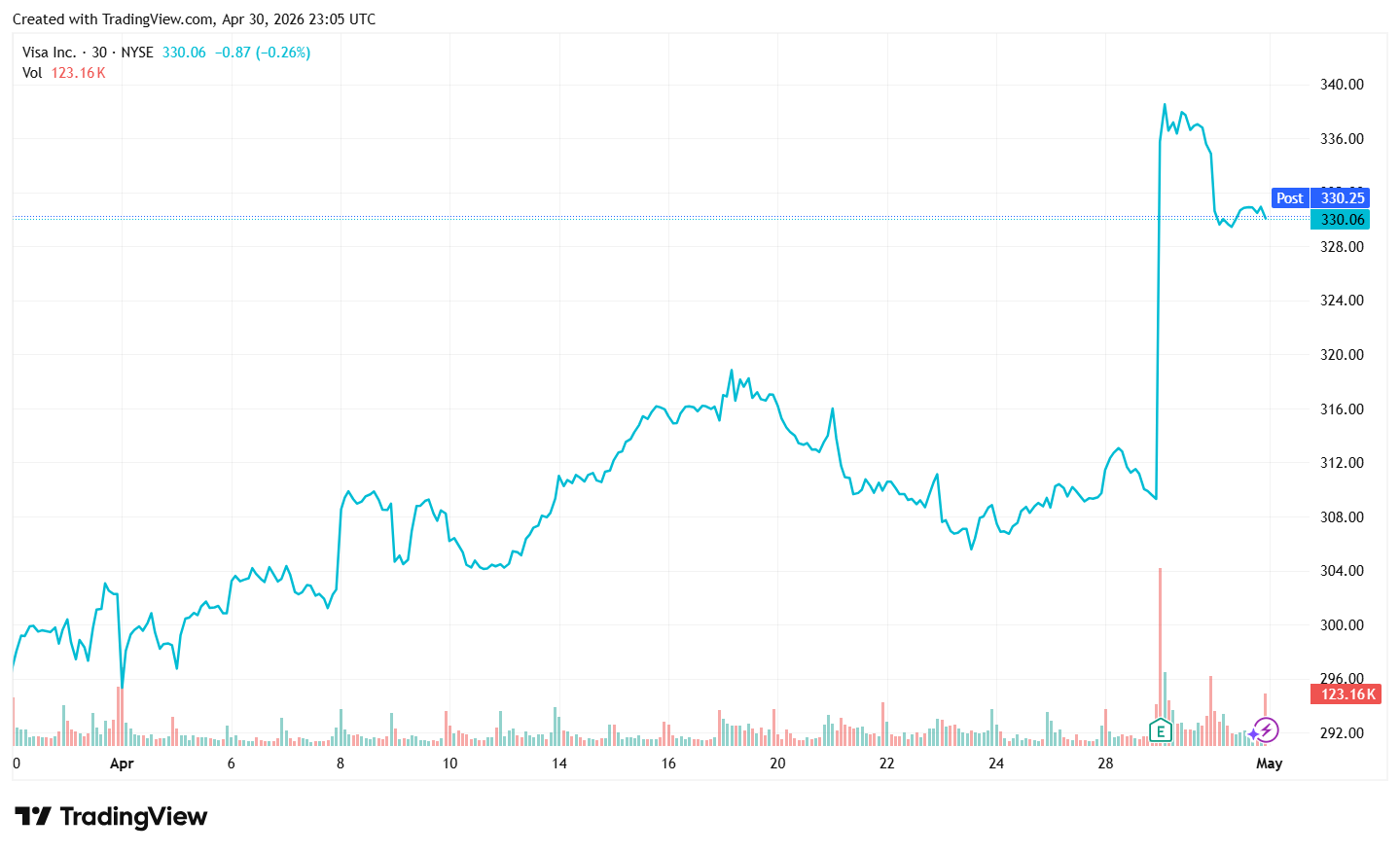Viewport: 1400px width, 853px height.
Task: Click the "Apr" date label on the time axis
Action: [122, 764]
